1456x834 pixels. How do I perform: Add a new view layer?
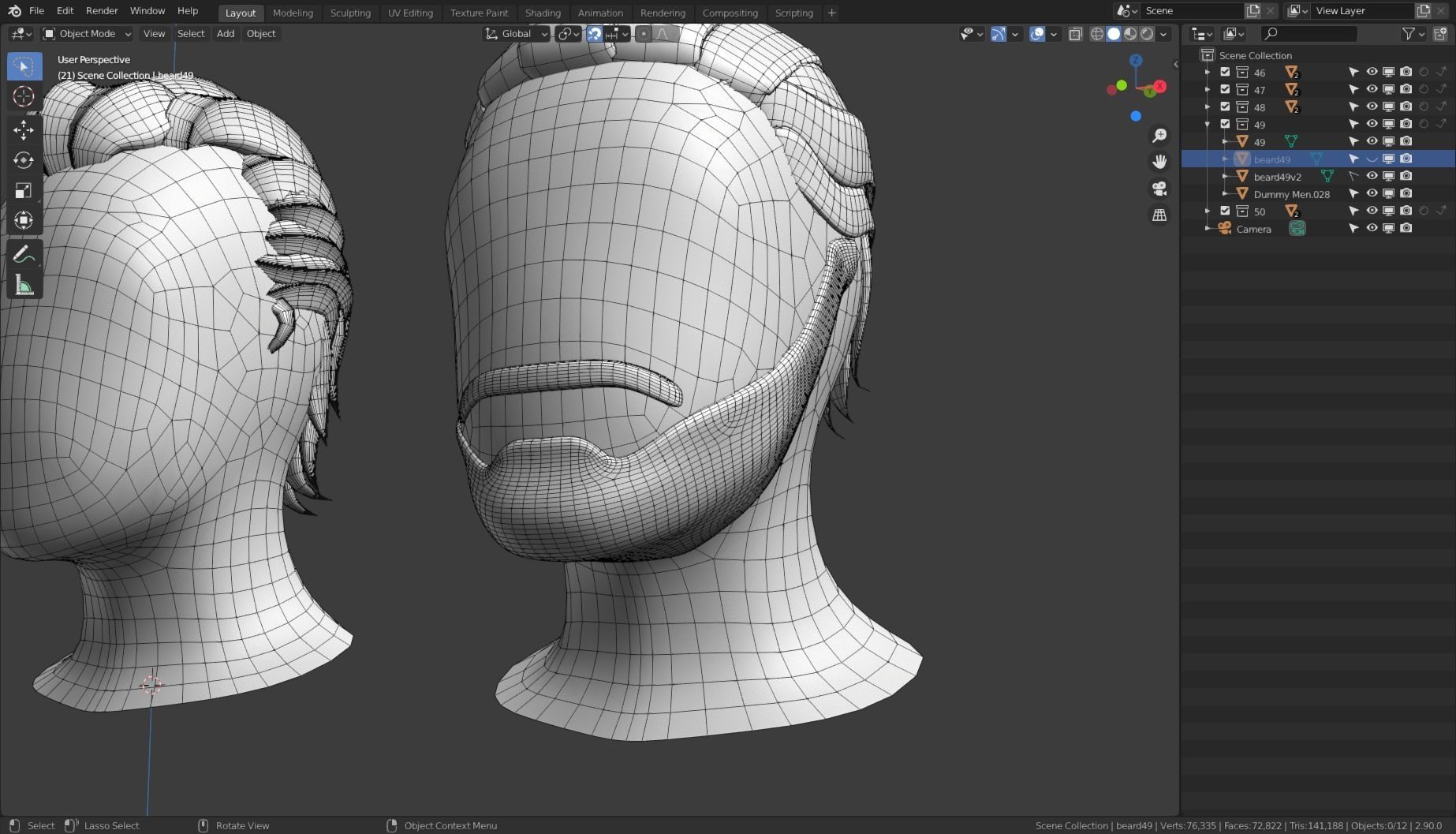coord(1423,11)
